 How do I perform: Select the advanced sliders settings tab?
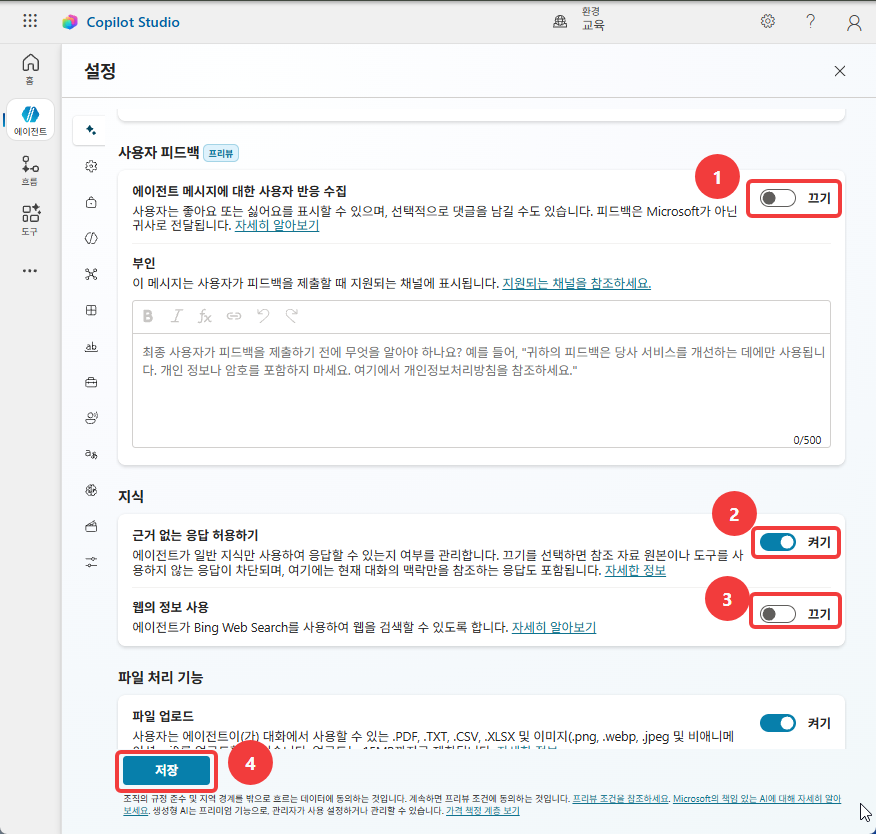pos(91,562)
